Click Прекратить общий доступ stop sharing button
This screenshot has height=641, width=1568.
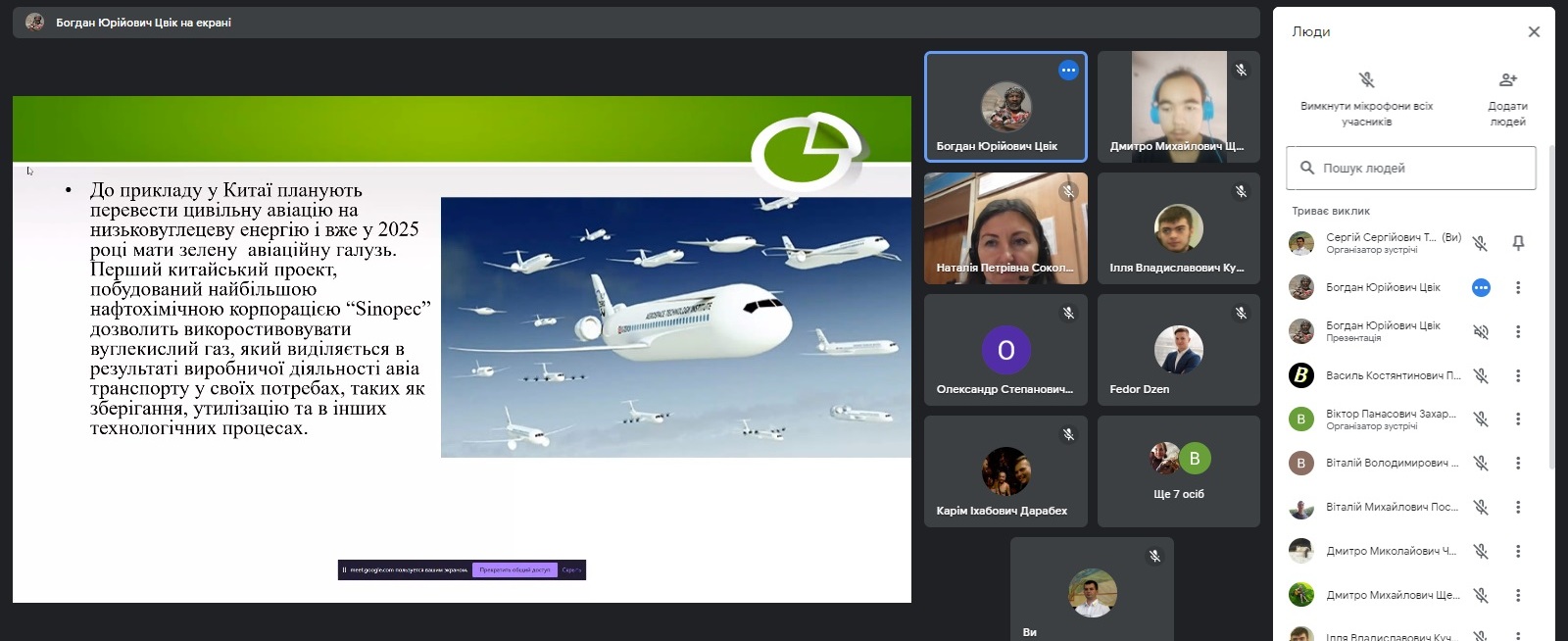click(514, 569)
